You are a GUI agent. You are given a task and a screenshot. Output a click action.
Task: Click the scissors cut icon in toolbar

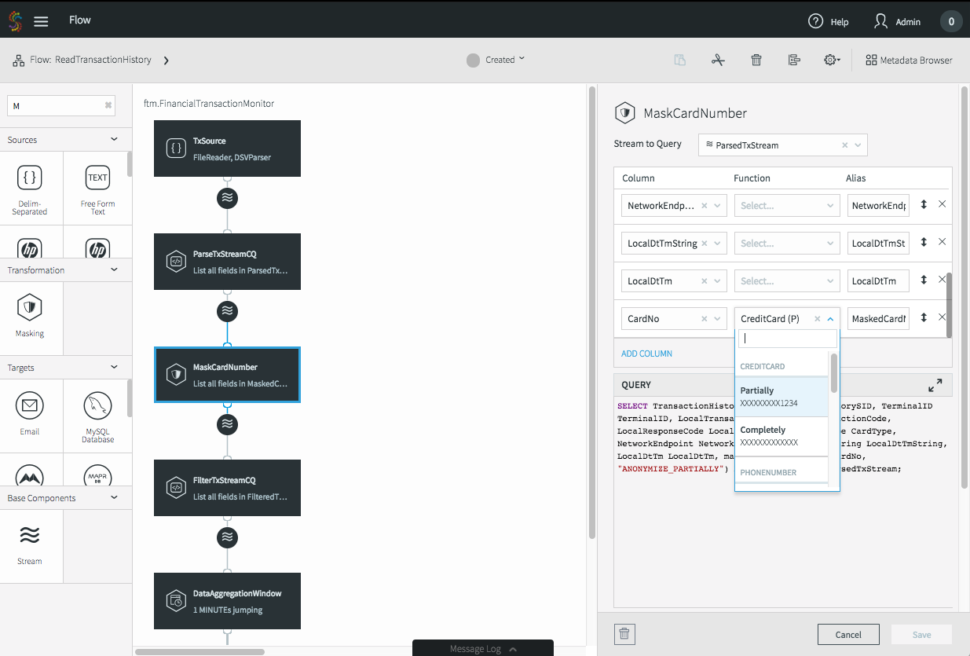[717, 59]
